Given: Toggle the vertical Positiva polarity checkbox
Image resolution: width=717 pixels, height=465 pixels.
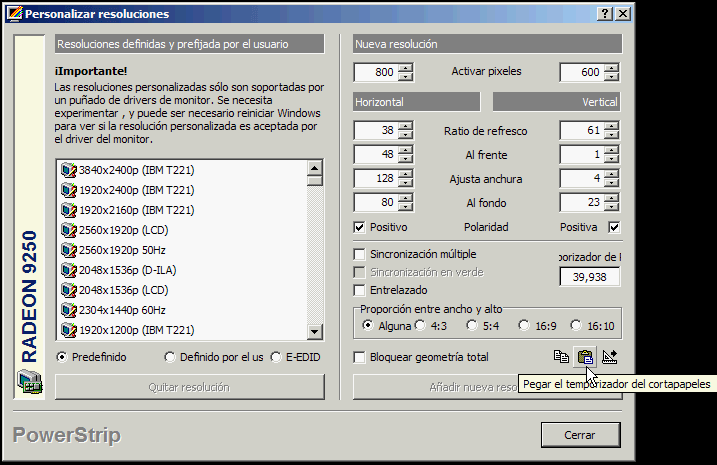Looking at the screenshot, I should point(614,227).
